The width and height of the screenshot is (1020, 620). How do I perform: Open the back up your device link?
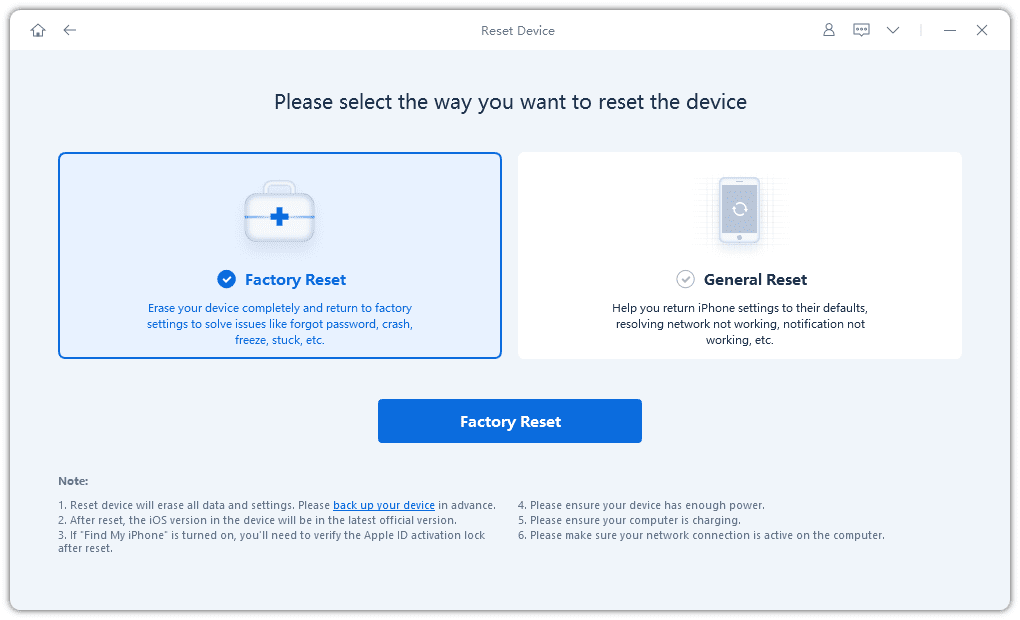(383, 505)
